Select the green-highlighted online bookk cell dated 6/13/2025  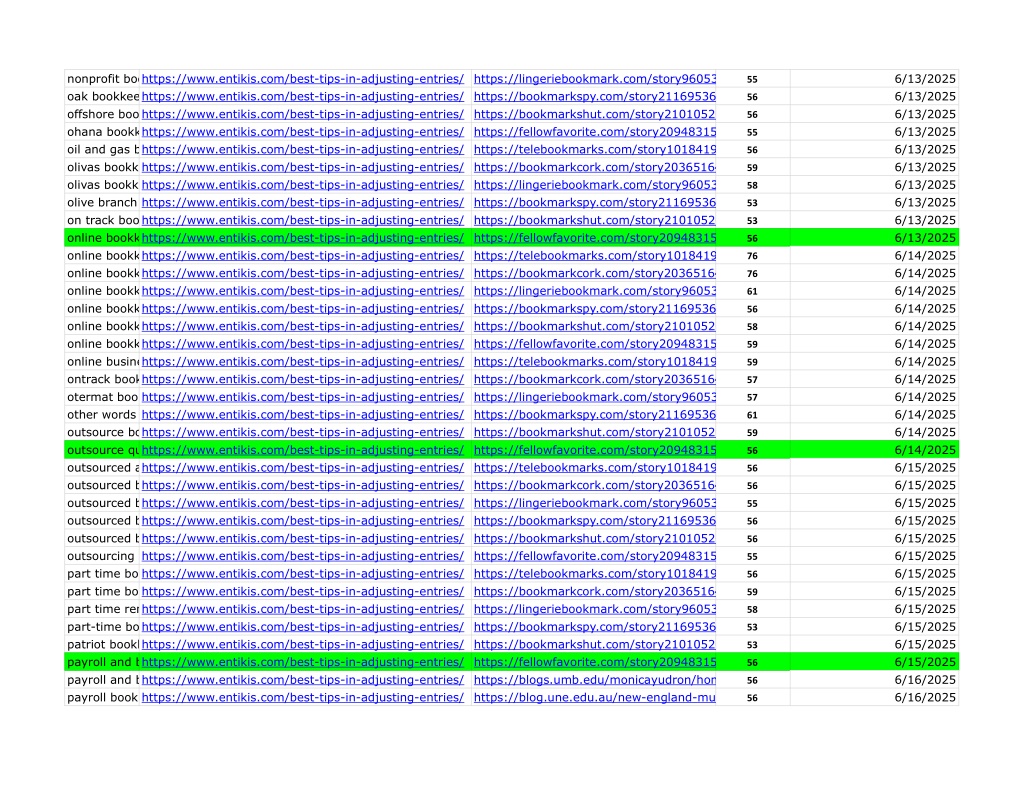tap(103, 238)
